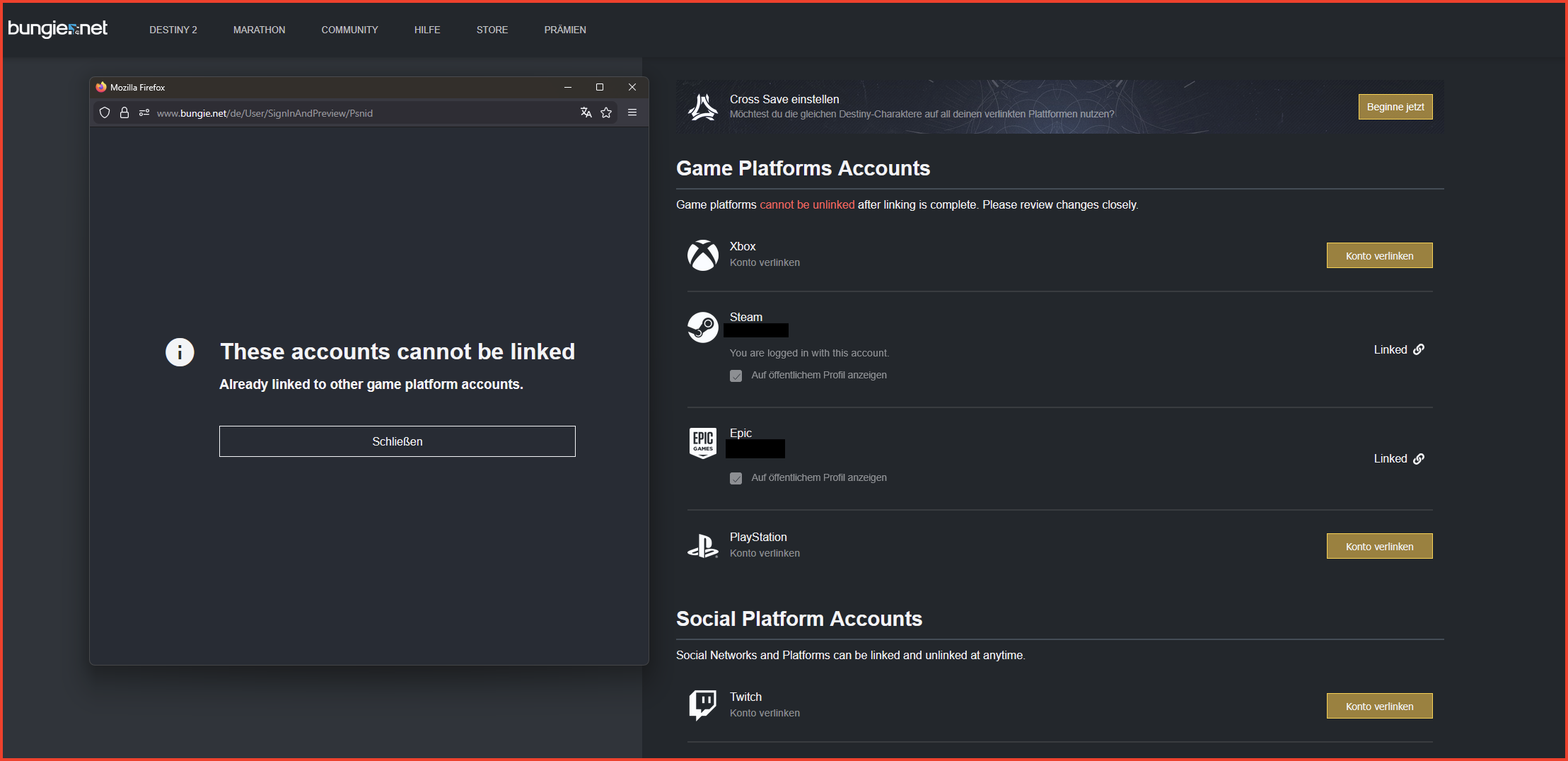Image resolution: width=1568 pixels, height=761 pixels.
Task: Bookmark page with the star icon
Action: click(x=606, y=112)
